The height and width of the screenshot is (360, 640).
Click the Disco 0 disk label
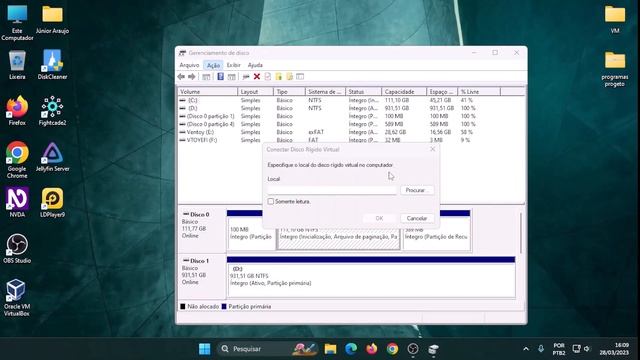pyautogui.click(x=199, y=214)
